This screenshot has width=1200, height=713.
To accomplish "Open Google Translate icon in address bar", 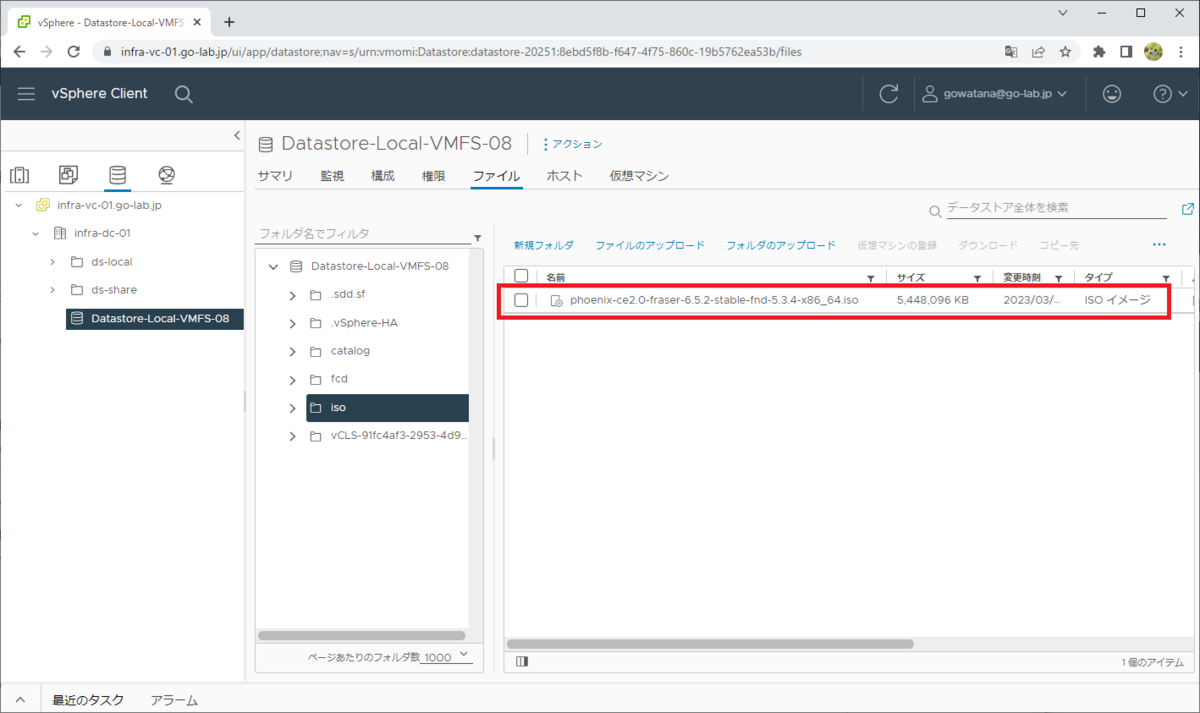I will coord(1012,51).
